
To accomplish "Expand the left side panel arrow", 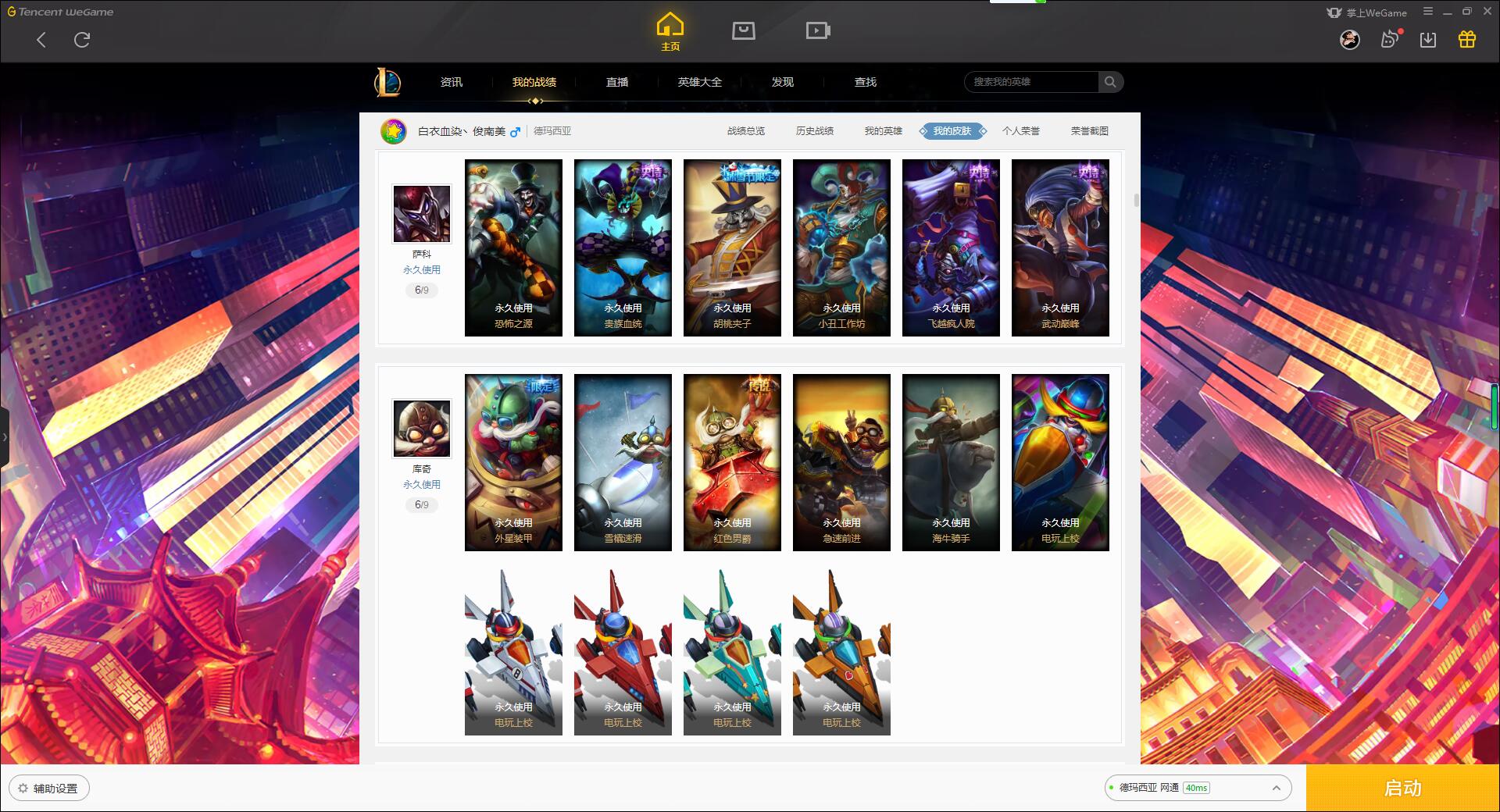I will [4, 437].
